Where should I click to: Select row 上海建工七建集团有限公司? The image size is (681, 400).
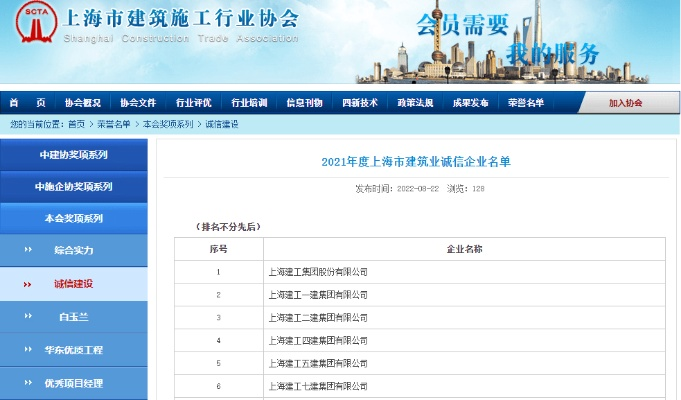[420, 386]
